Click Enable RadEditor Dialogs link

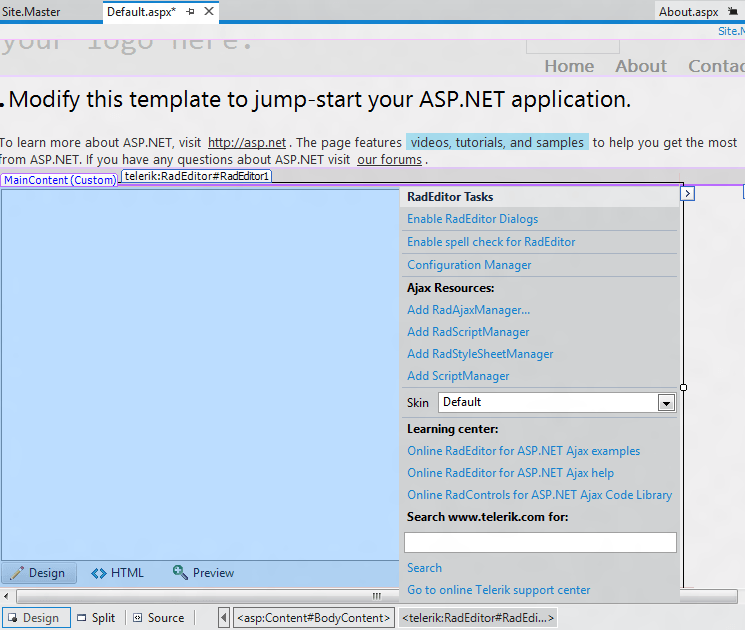pos(472,219)
